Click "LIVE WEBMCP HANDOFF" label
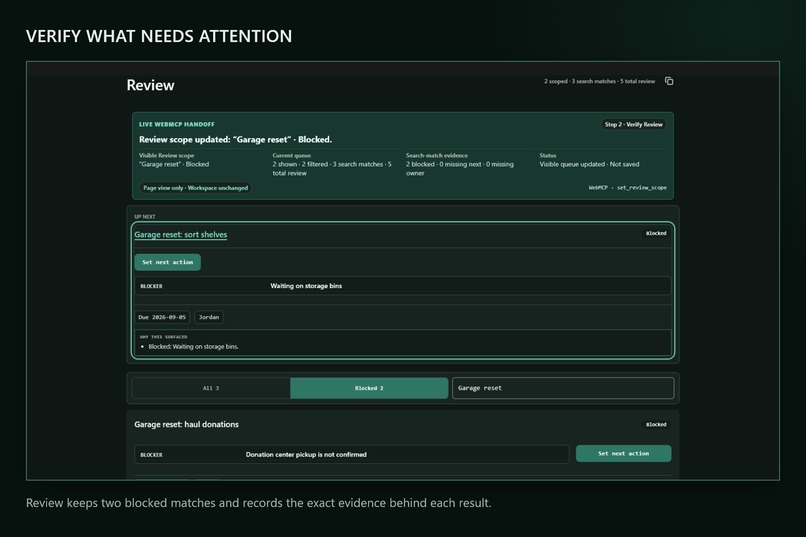This screenshot has width=806, height=537. (176, 124)
